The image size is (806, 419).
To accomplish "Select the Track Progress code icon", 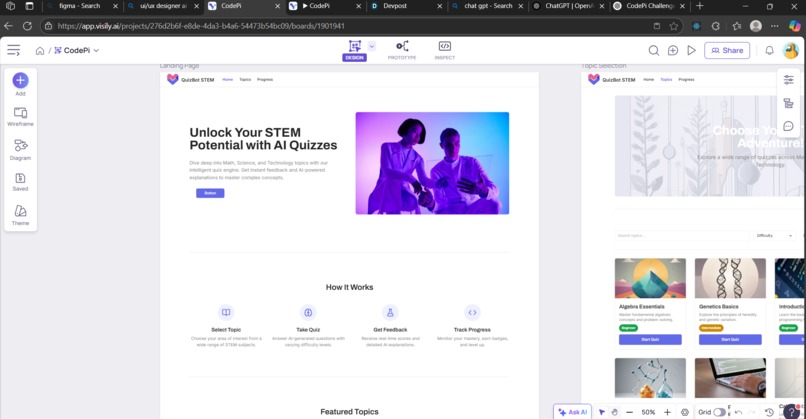I will click(472, 312).
